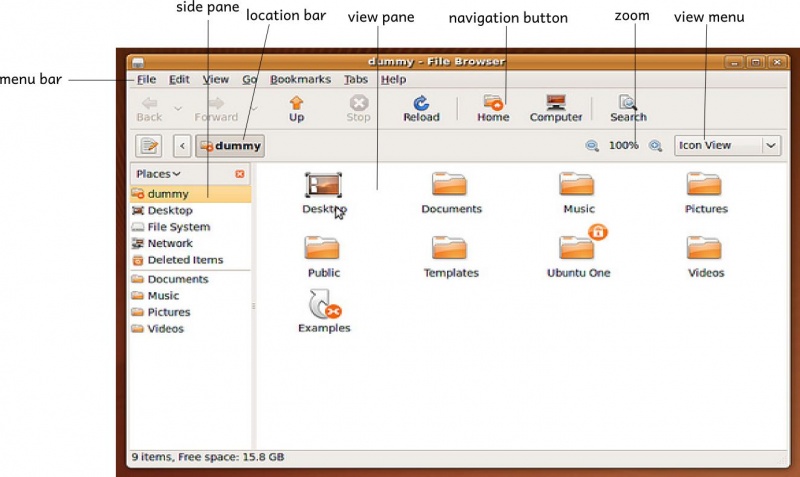Expand the Places side pane selector

tap(158, 174)
